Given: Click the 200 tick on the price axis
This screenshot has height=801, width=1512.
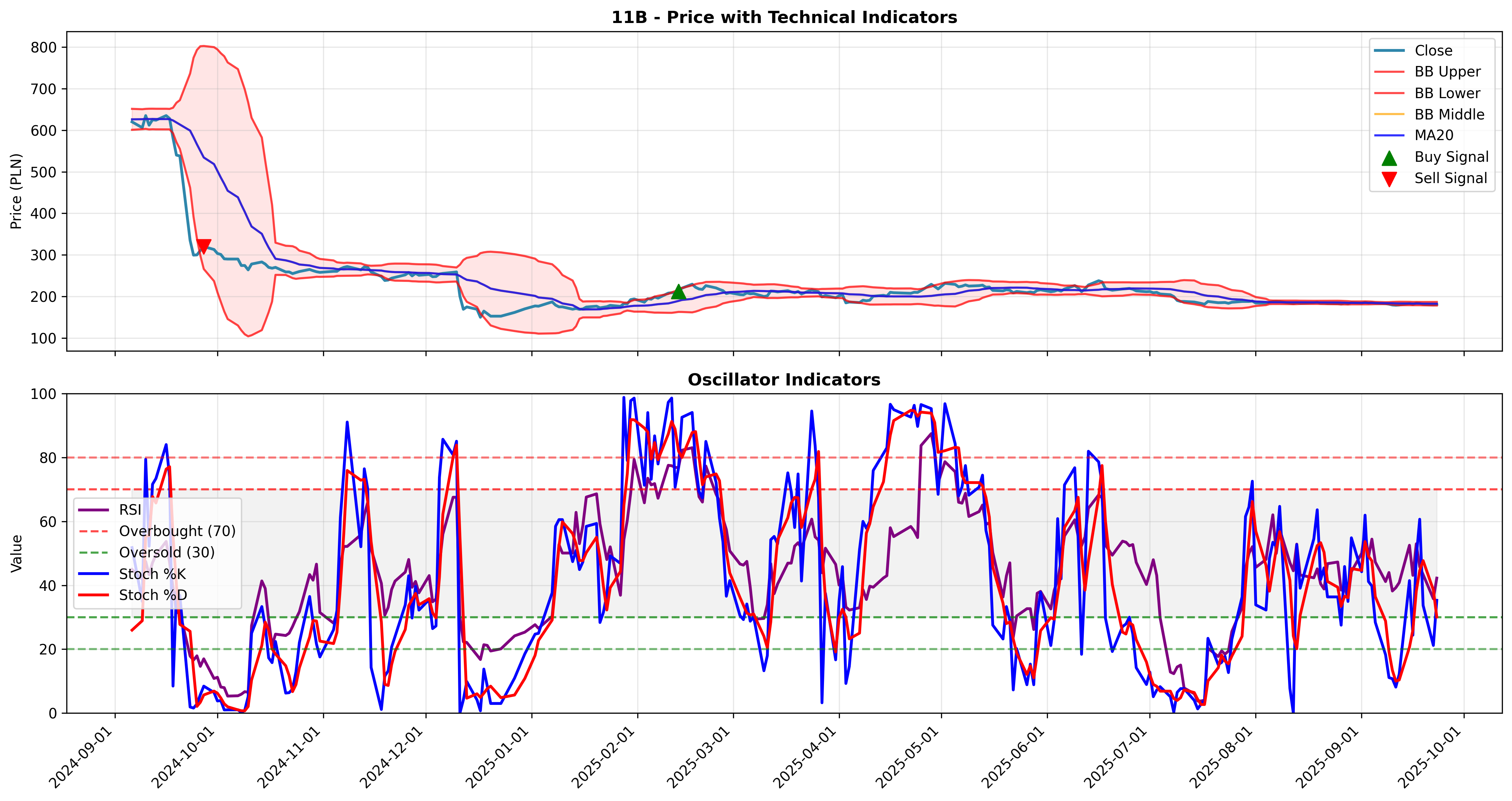Looking at the screenshot, I should (x=44, y=297).
